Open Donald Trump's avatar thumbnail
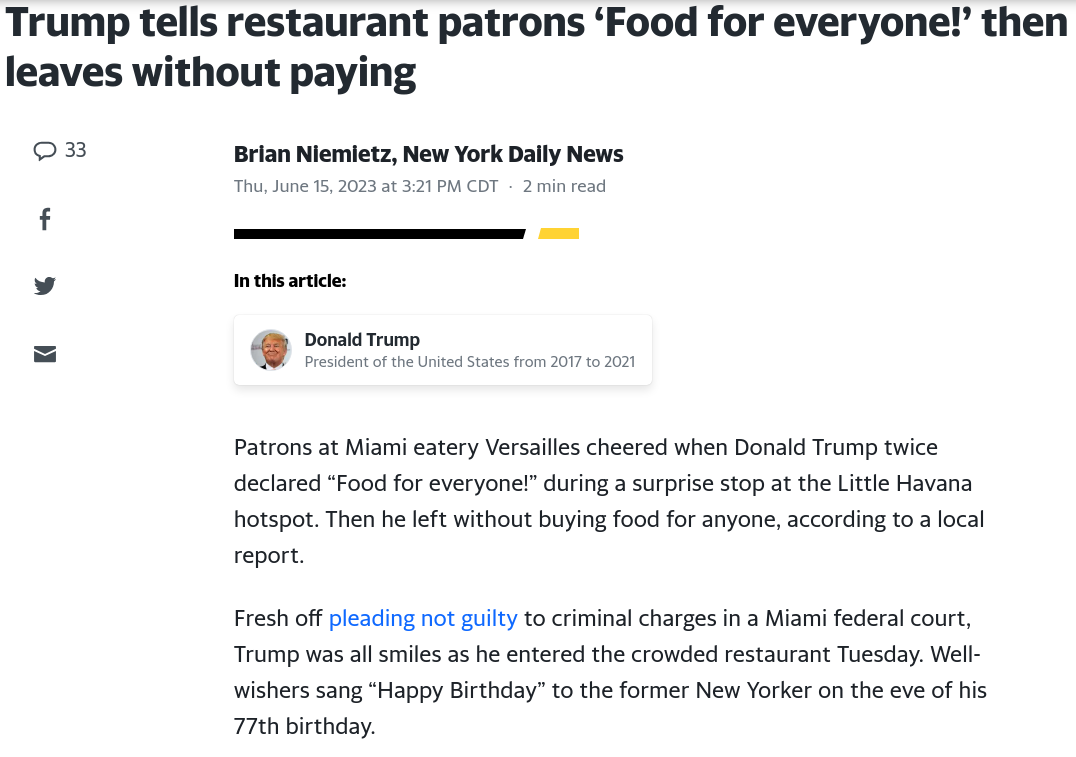 271,350
